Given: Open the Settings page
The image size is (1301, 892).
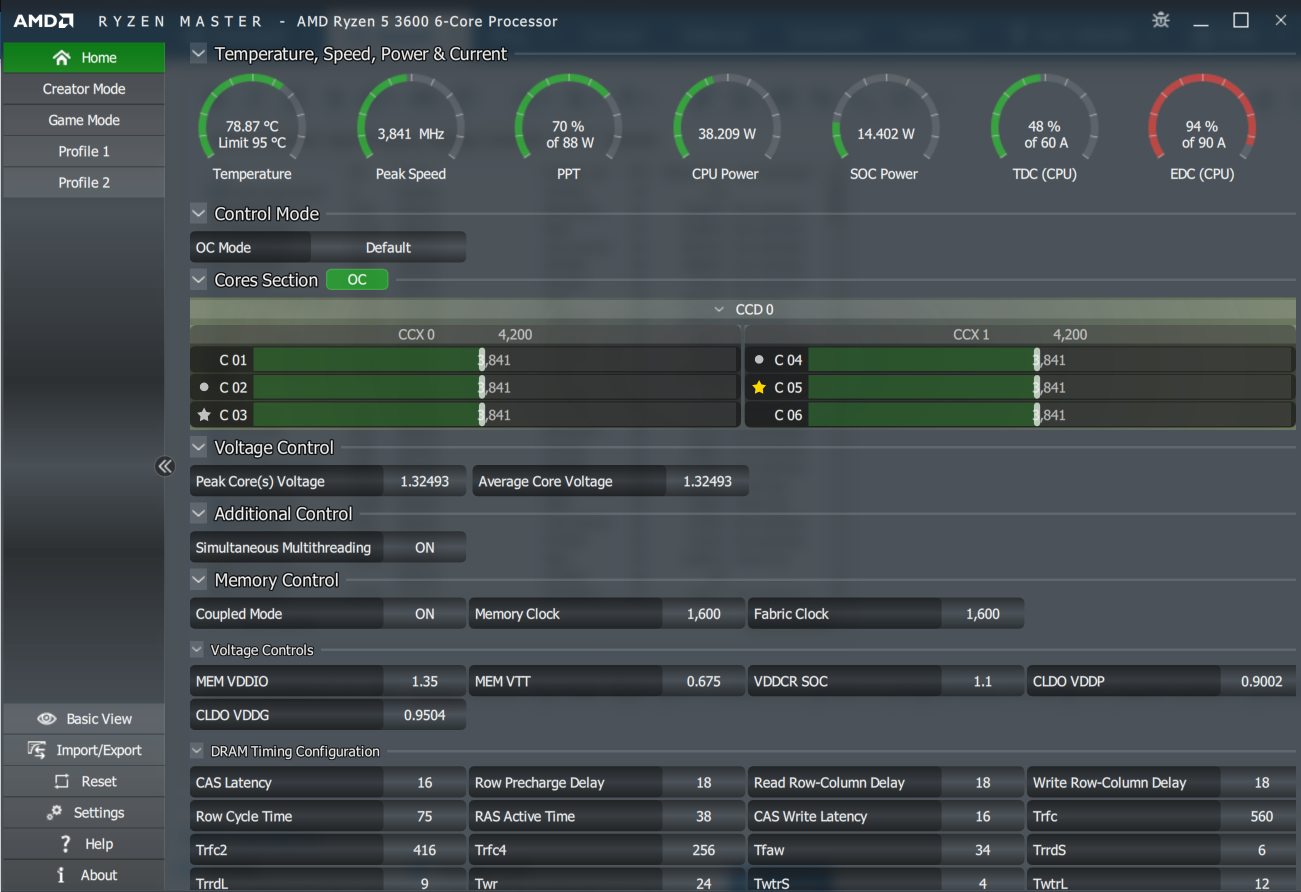Looking at the screenshot, I should tap(84, 813).
